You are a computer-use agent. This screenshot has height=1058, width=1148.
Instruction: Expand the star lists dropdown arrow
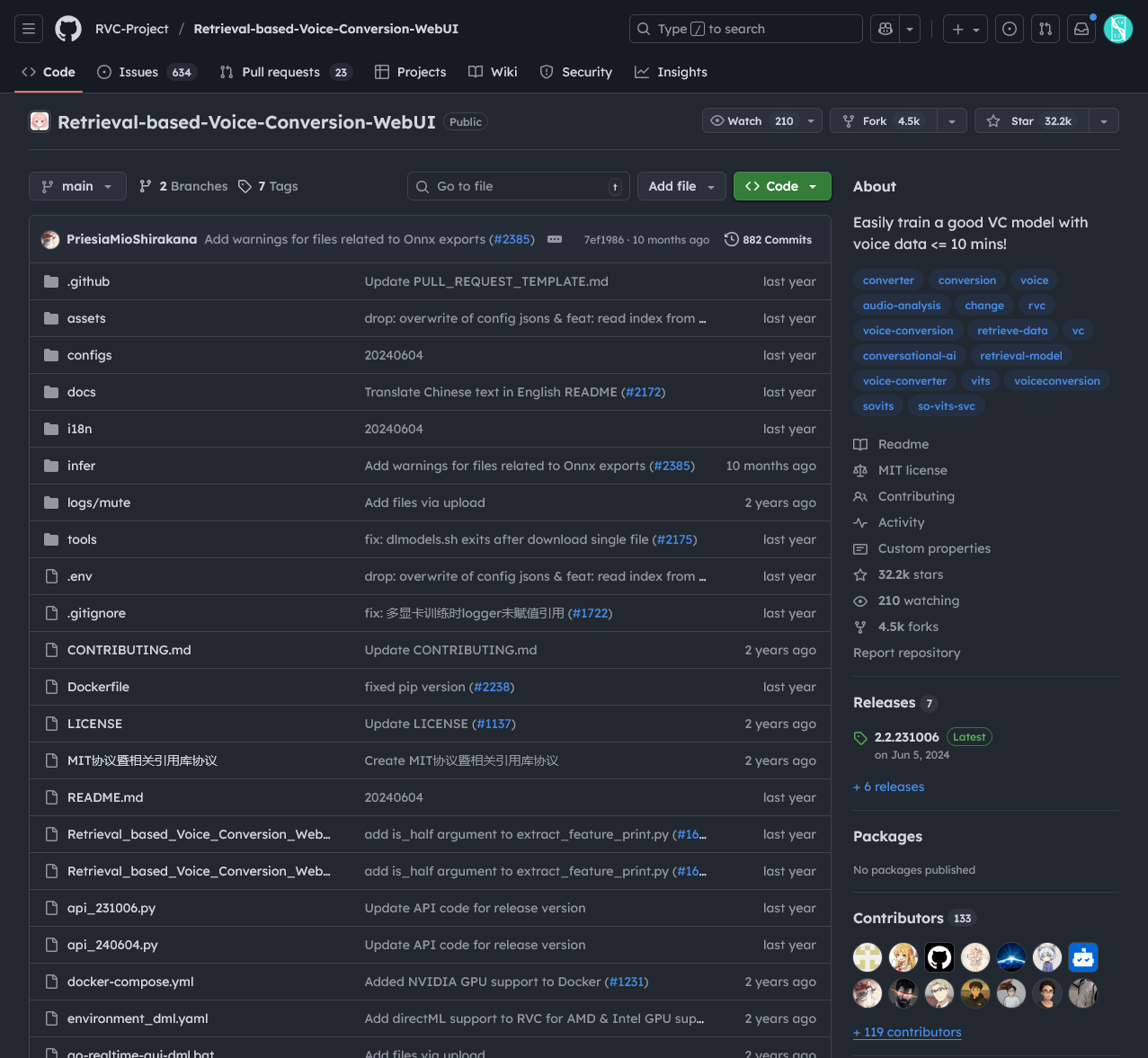[1104, 121]
